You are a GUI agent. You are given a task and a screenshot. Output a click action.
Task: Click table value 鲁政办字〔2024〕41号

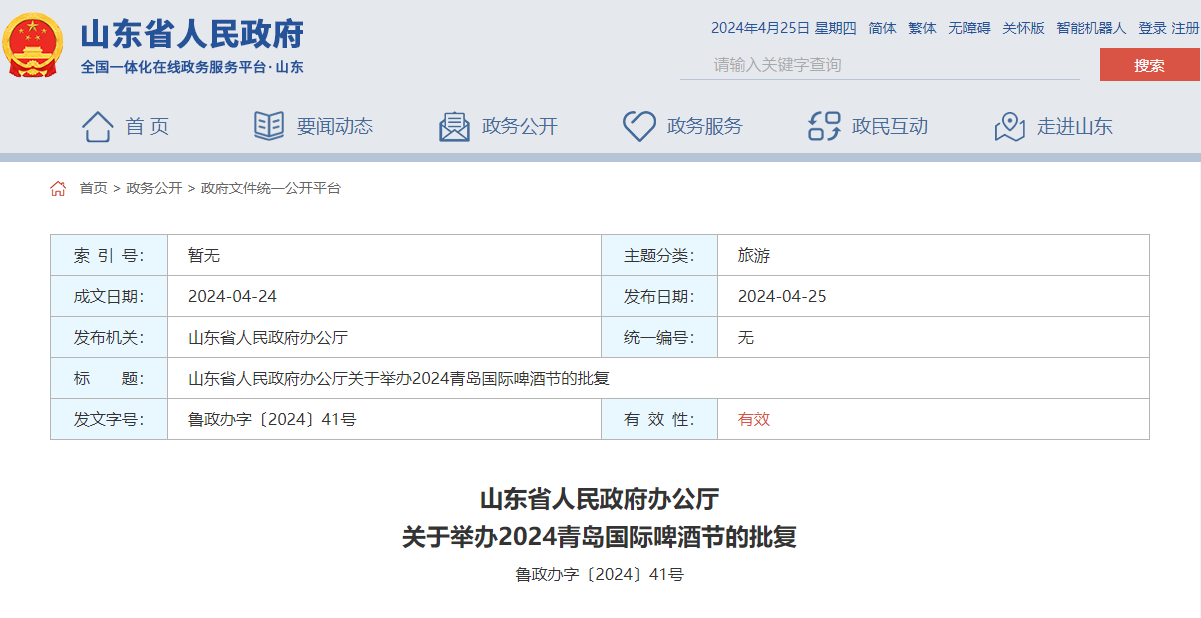tap(272, 419)
